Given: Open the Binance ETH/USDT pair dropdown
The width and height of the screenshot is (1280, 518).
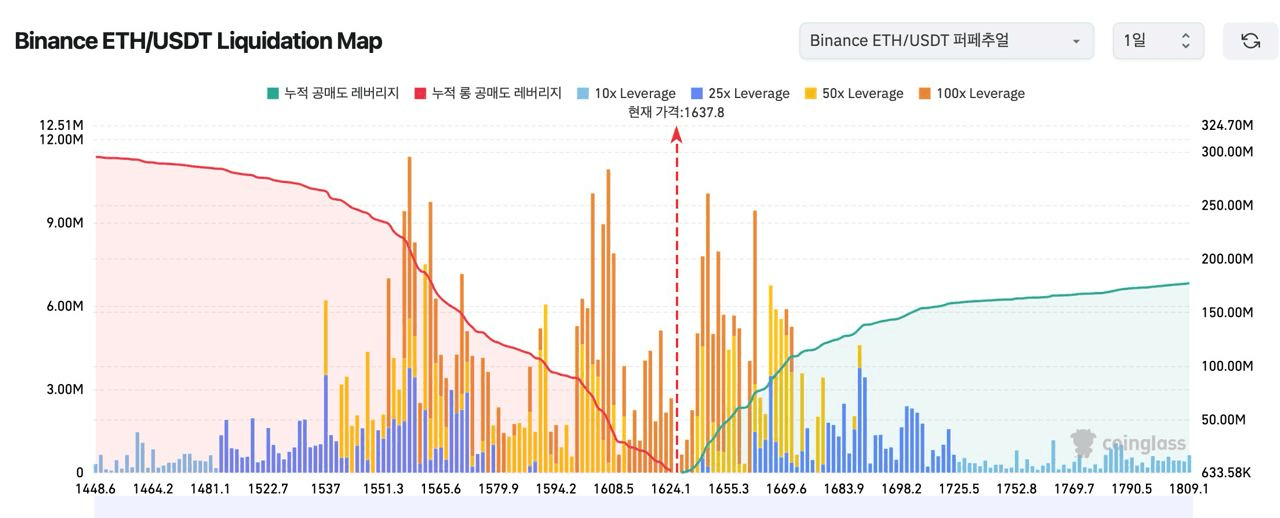Looking at the screenshot, I should [x=945, y=41].
